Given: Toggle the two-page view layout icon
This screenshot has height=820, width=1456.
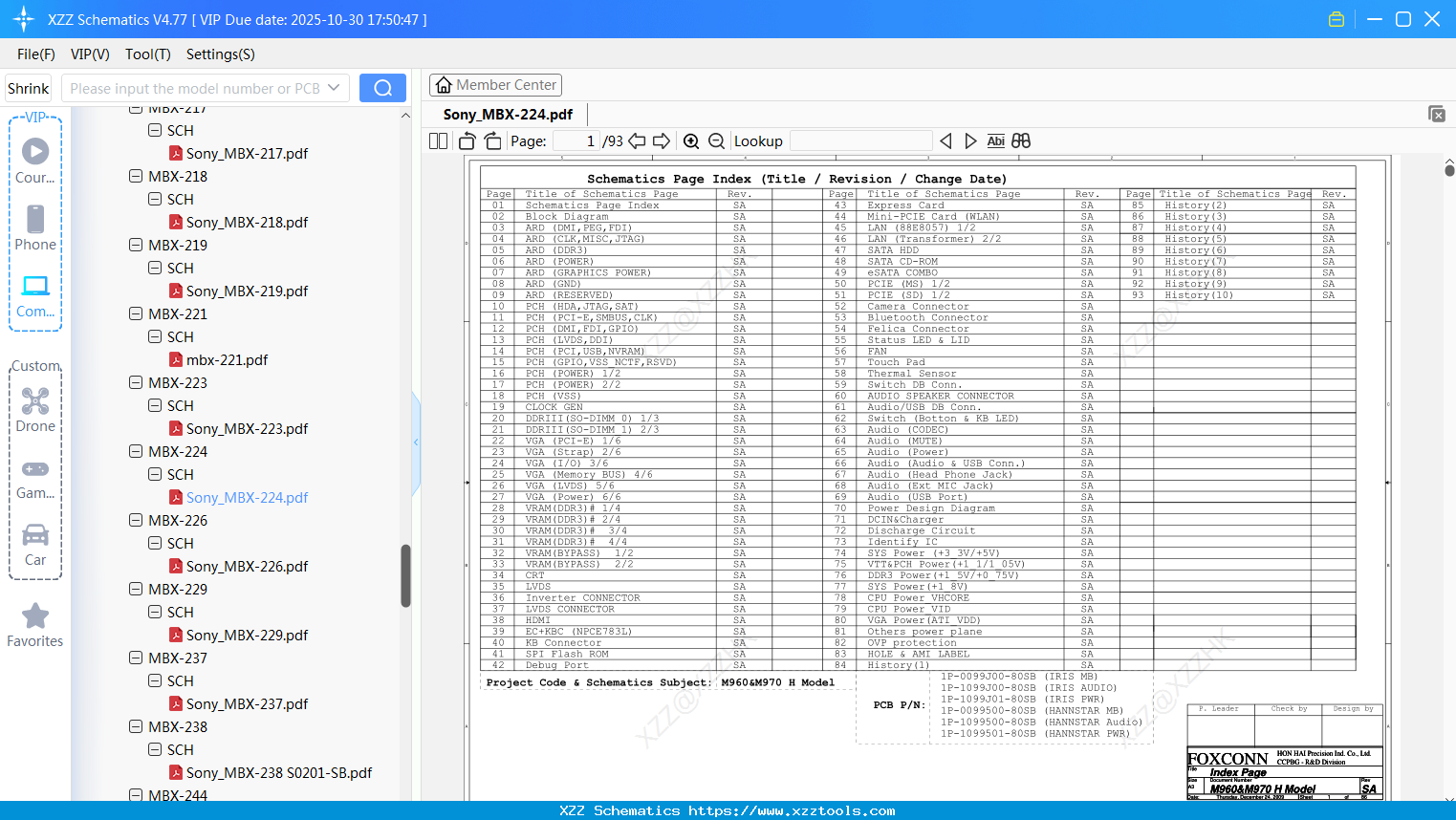Looking at the screenshot, I should point(439,141).
